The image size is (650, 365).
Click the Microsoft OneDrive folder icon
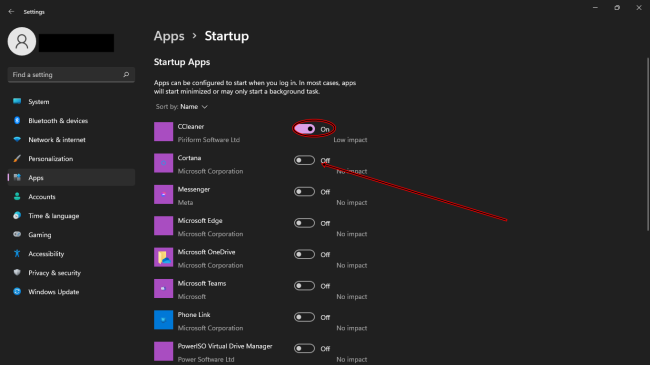tap(163, 257)
